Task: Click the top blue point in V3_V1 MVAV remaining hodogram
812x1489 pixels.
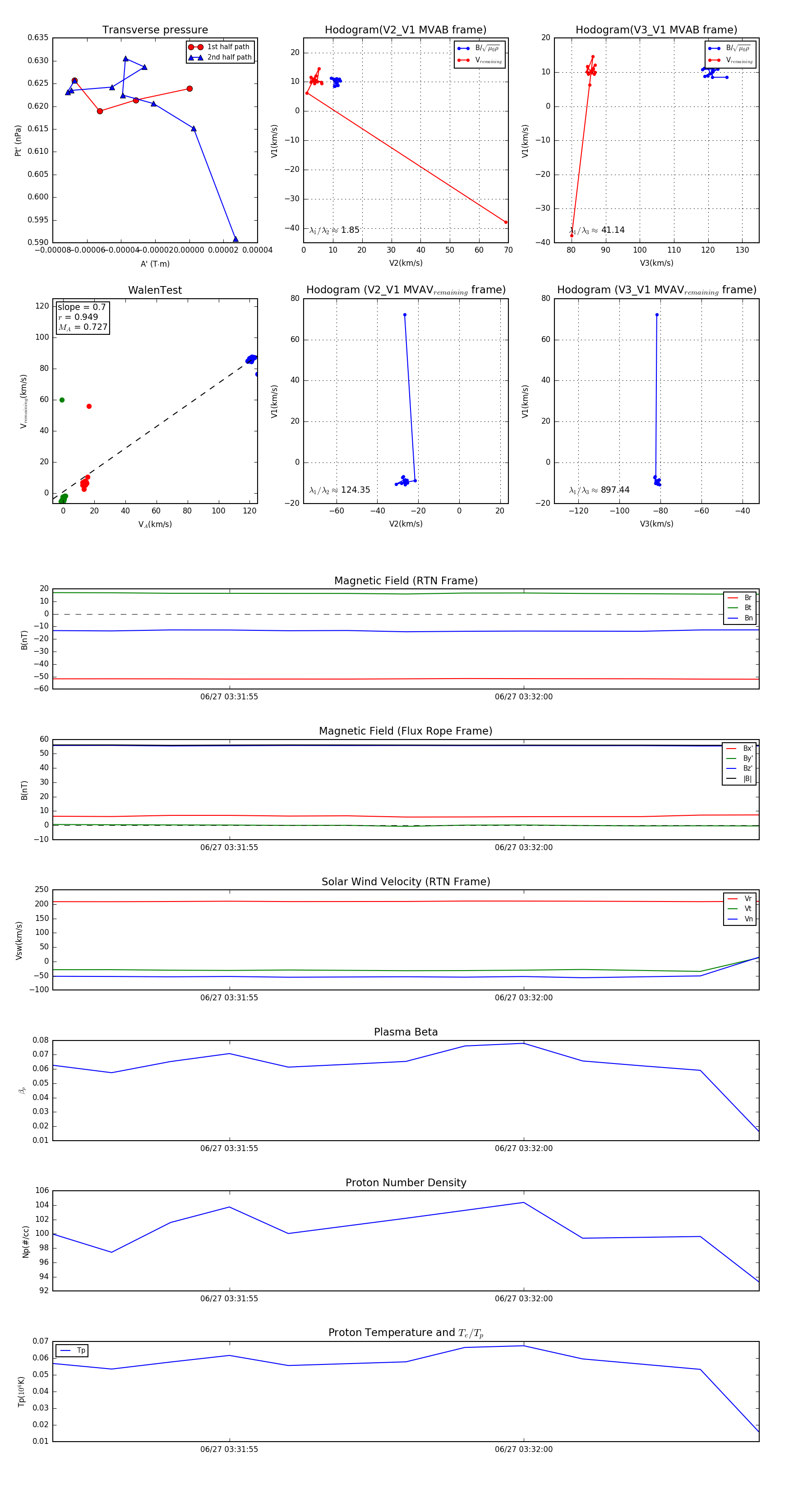Action: click(656, 315)
